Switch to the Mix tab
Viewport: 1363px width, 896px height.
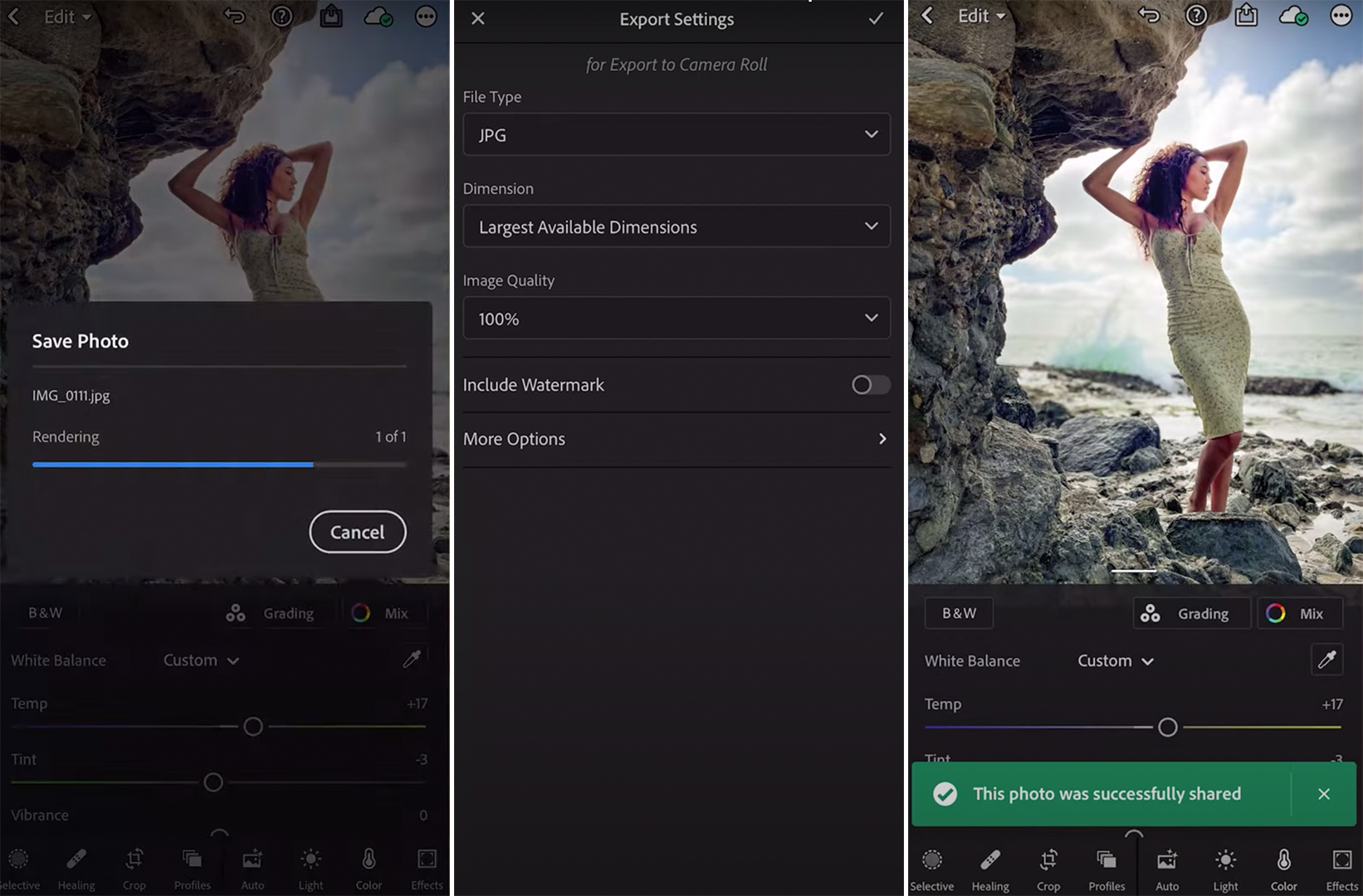[1299, 613]
